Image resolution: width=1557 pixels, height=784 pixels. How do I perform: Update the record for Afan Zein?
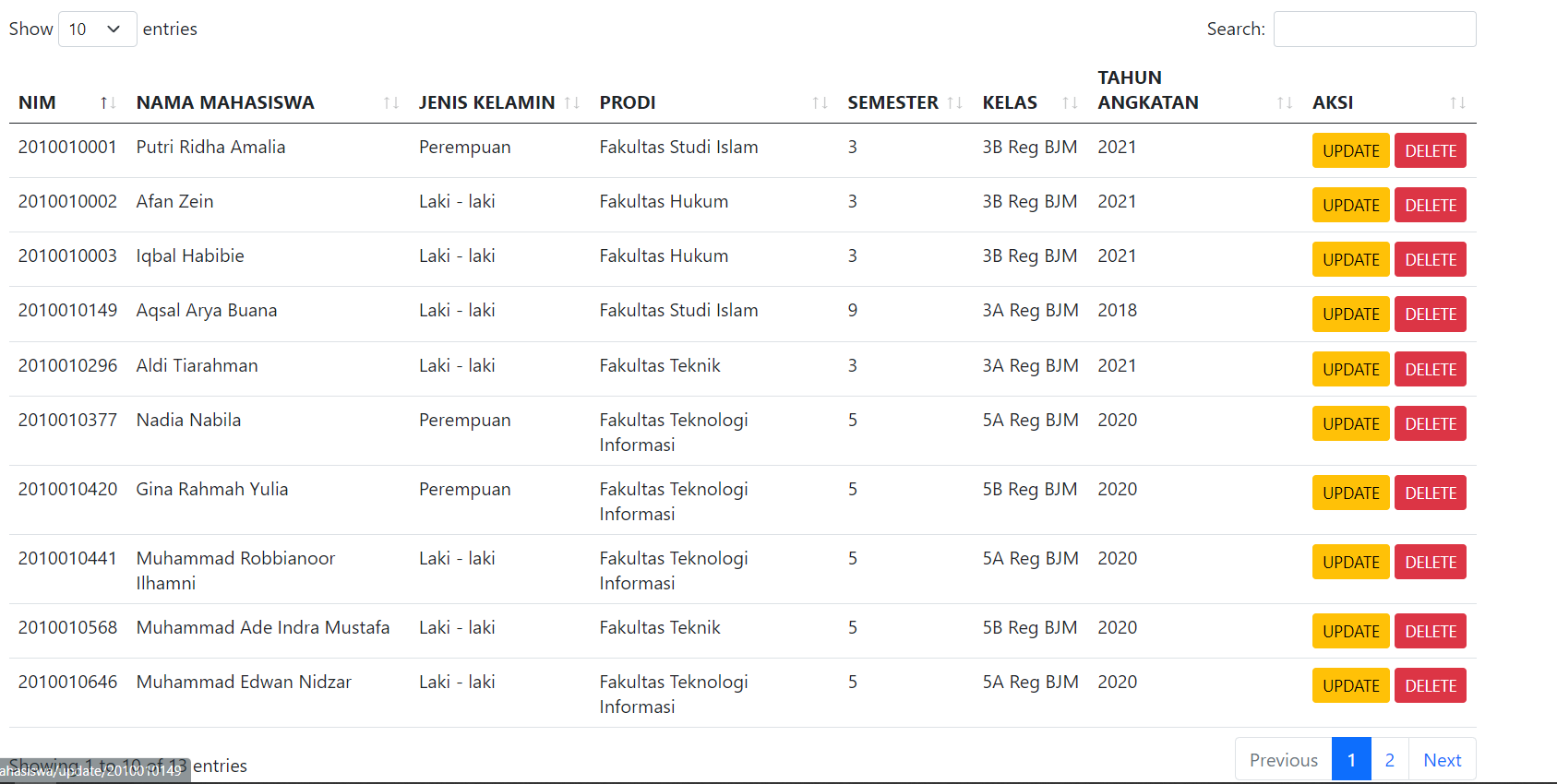[x=1350, y=205]
